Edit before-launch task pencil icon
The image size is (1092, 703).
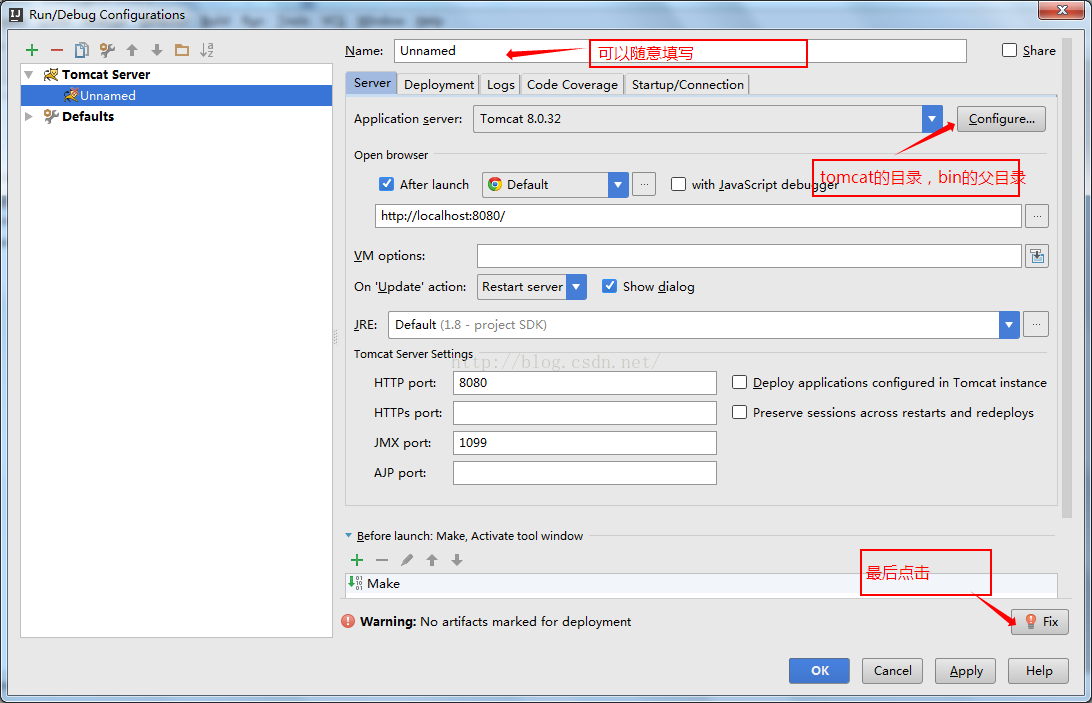pyautogui.click(x=407, y=560)
